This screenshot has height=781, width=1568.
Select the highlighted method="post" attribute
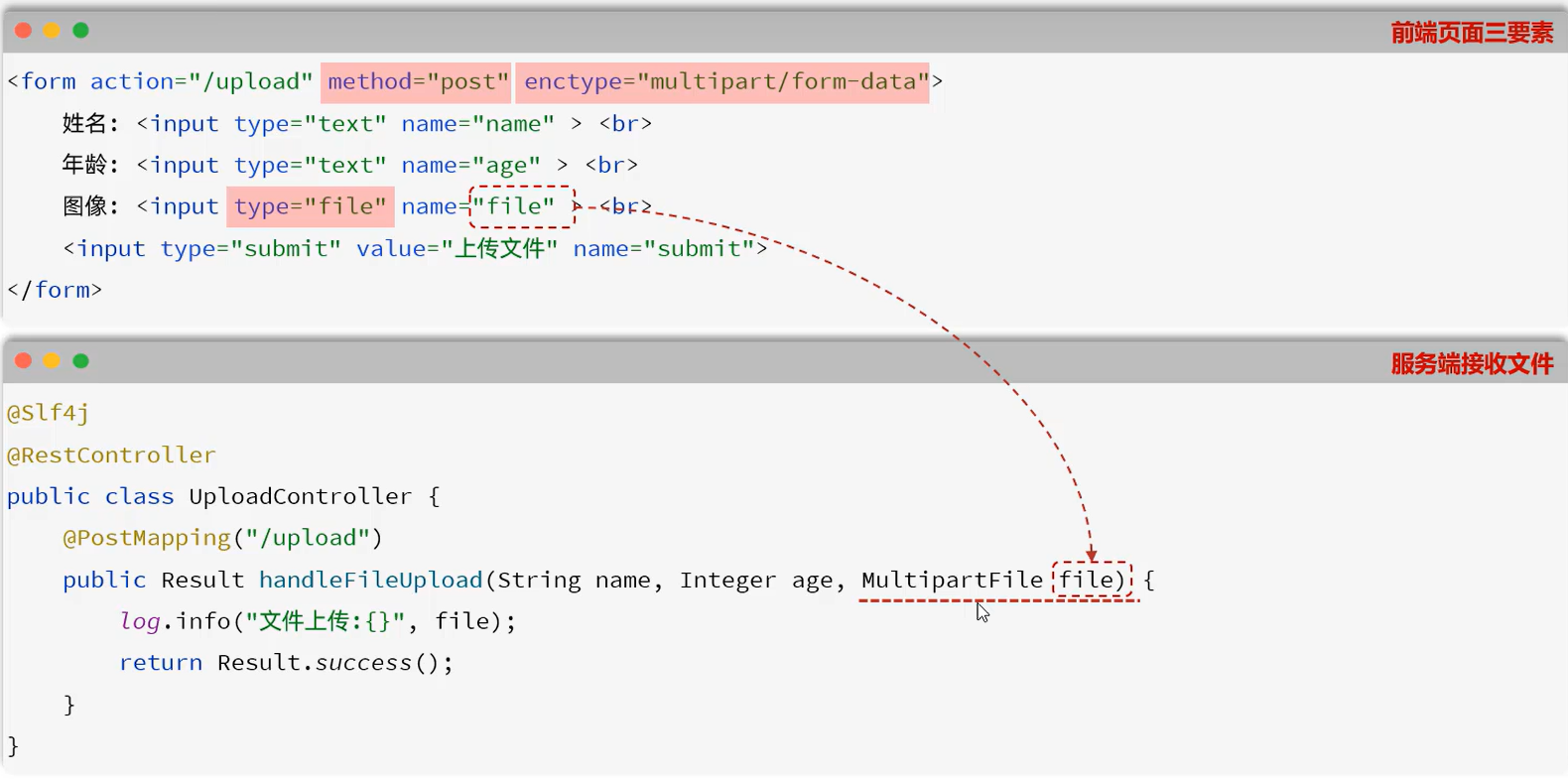pos(417,81)
